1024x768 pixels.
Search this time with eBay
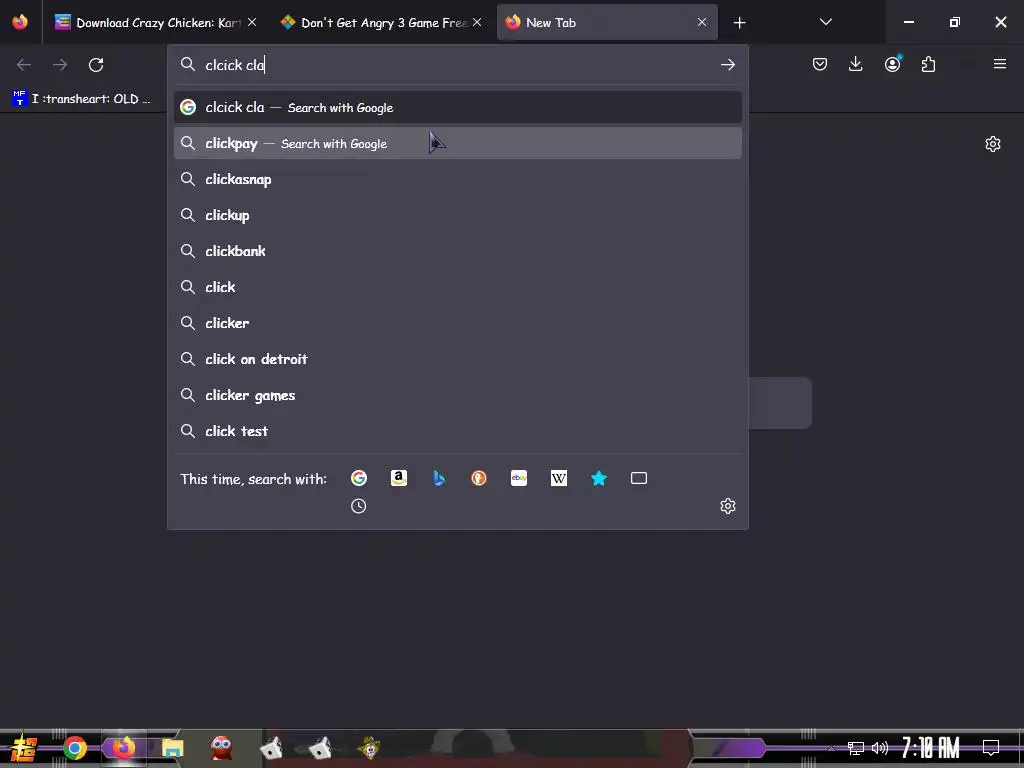[519, 478]
